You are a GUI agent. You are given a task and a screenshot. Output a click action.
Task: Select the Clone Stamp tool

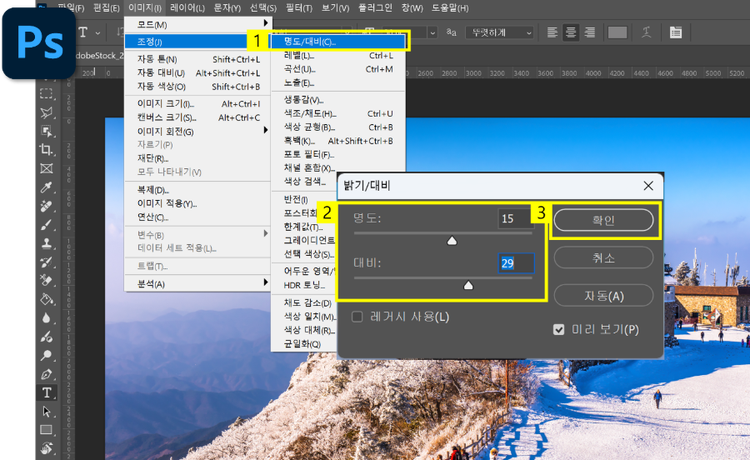point(46,243)
